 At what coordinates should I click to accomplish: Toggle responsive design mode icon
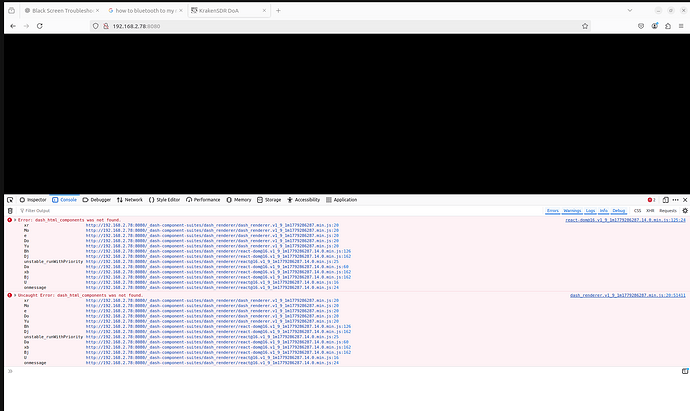666,200
